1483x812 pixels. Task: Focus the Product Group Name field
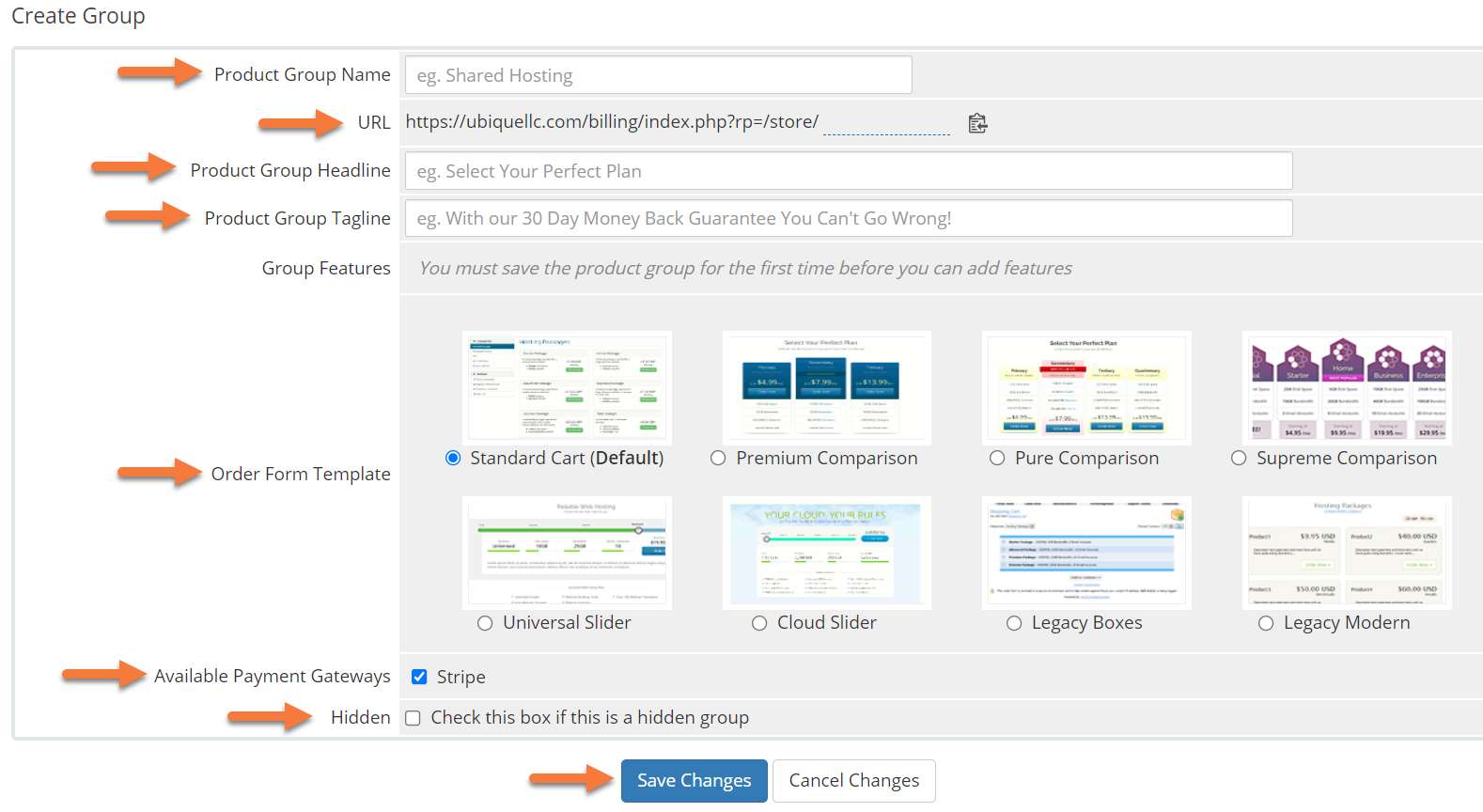coord(658,75)
